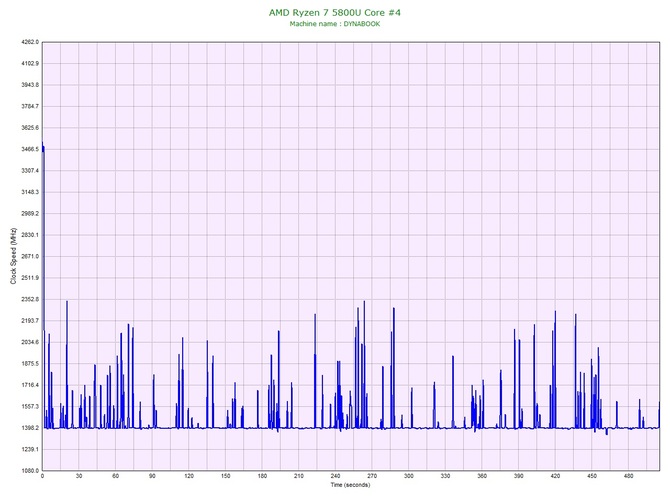This screenshot has width=670, height=502.
Task: Click the y-axis value 2193.7
Action: click(x=30, y=320)
